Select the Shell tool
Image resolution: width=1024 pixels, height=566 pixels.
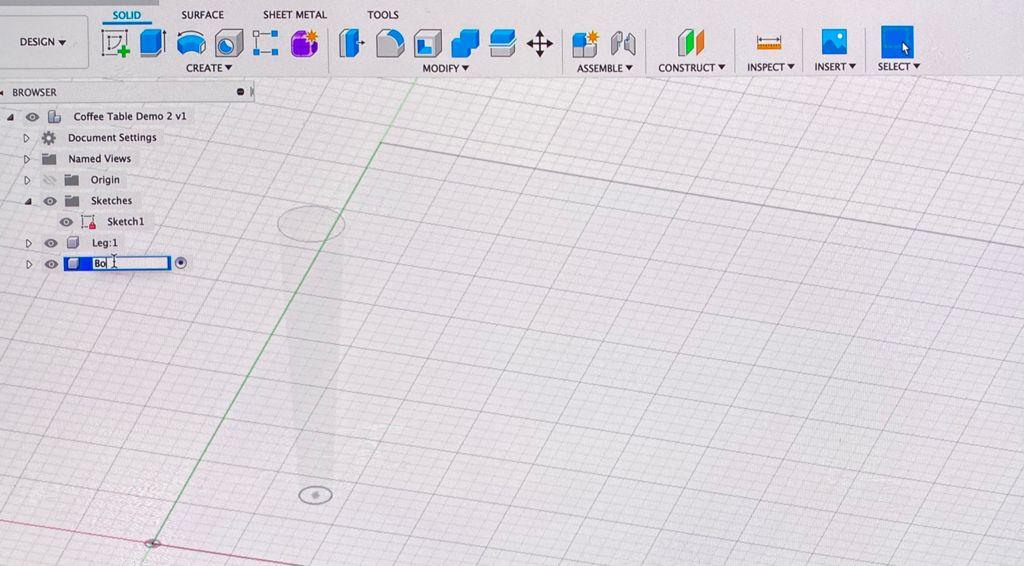click(428, 44)
